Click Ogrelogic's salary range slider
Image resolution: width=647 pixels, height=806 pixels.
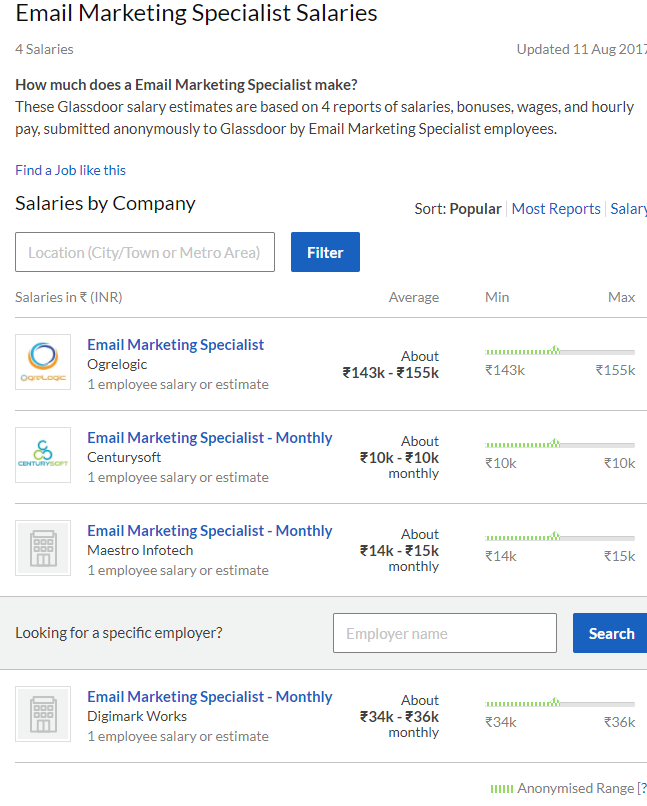coord(559,350)
